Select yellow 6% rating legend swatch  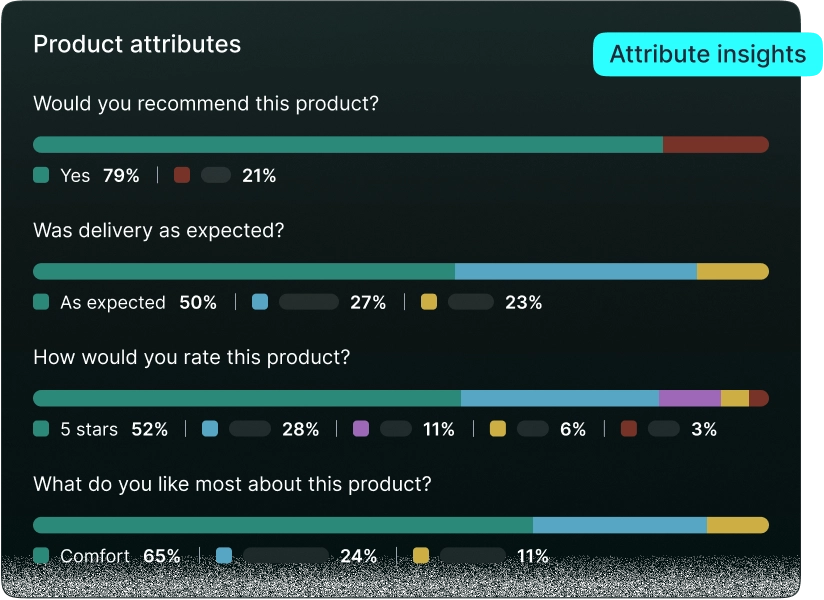point(498,429)
